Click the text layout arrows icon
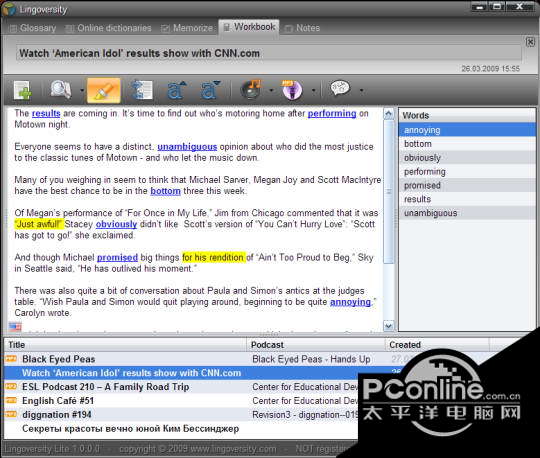 click(x=142, y=90)
